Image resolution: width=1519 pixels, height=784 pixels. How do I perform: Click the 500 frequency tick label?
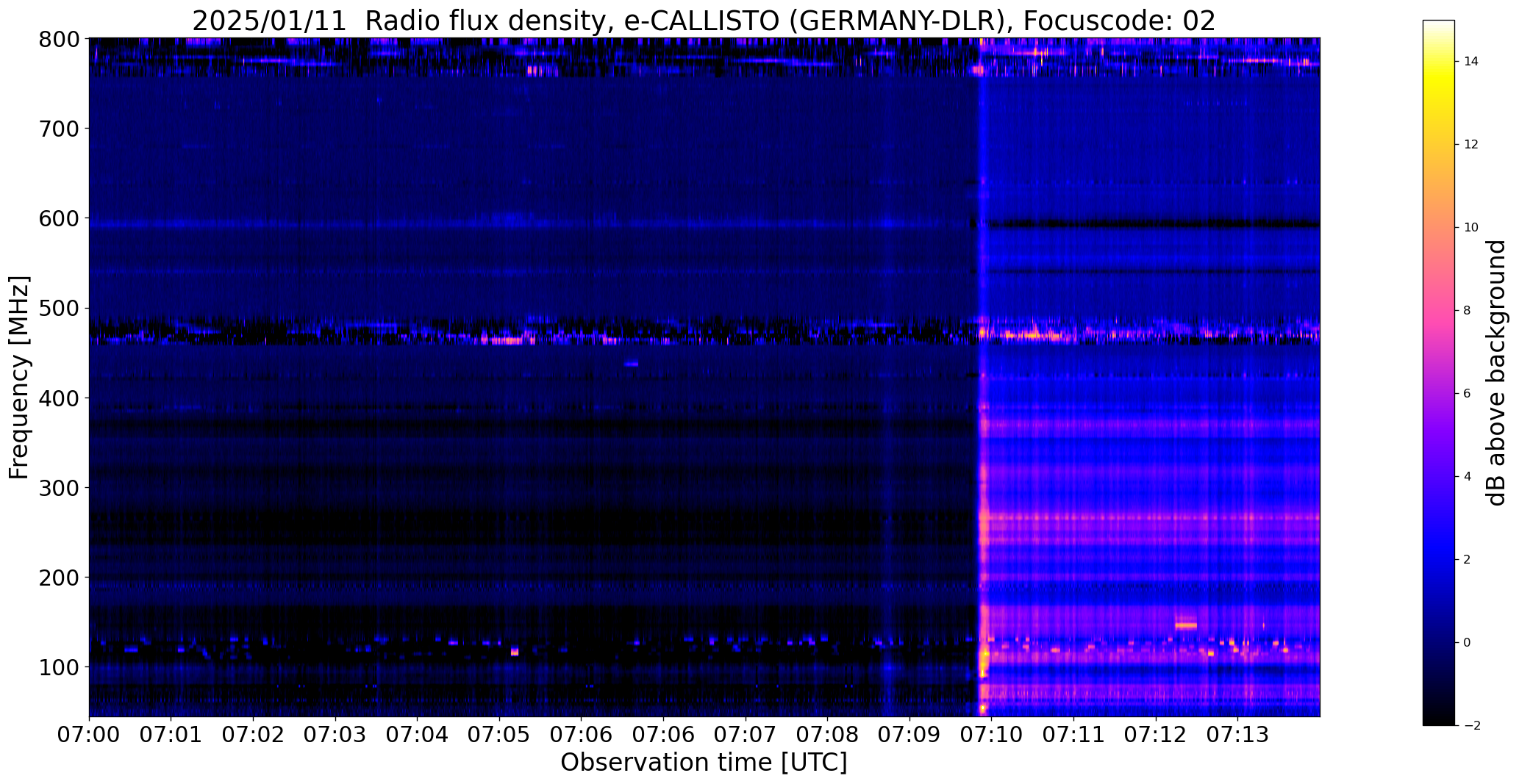pos(58,308)
